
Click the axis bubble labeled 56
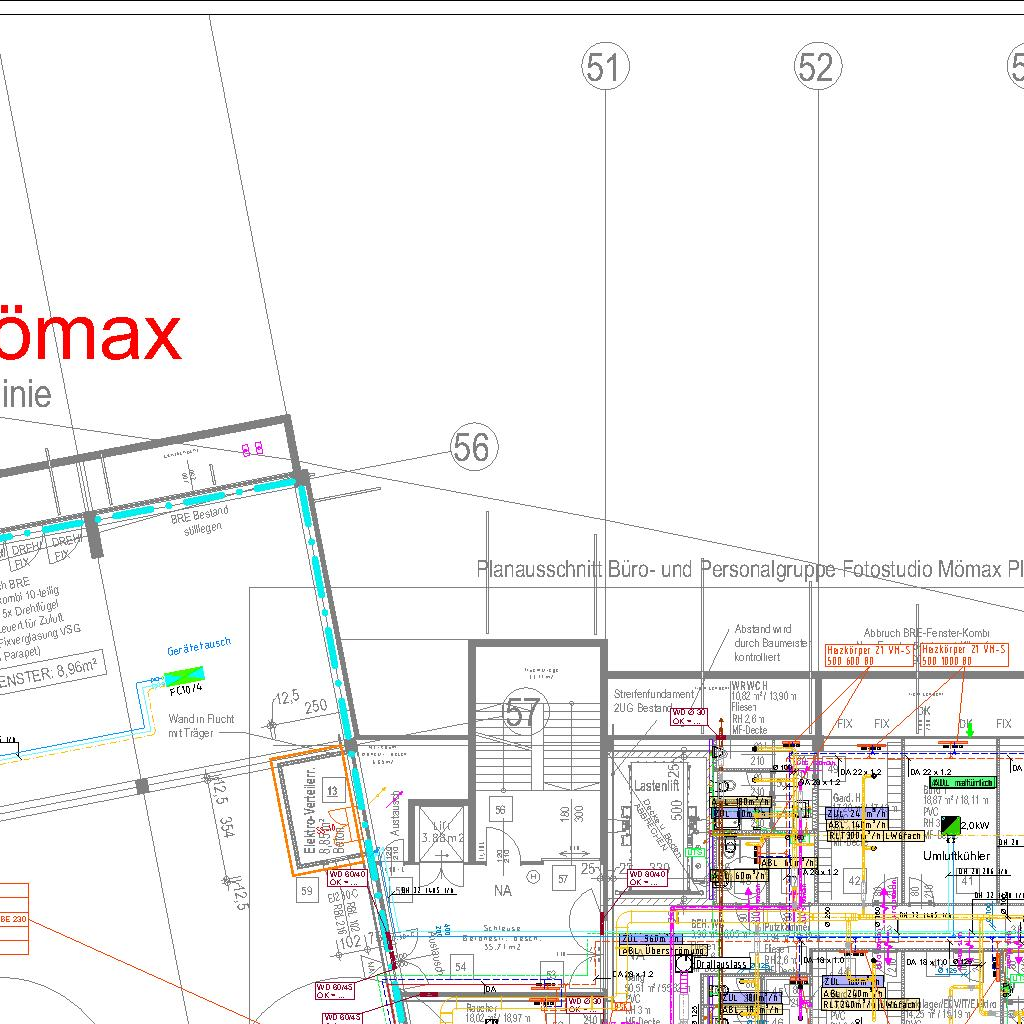click(473, 447)
